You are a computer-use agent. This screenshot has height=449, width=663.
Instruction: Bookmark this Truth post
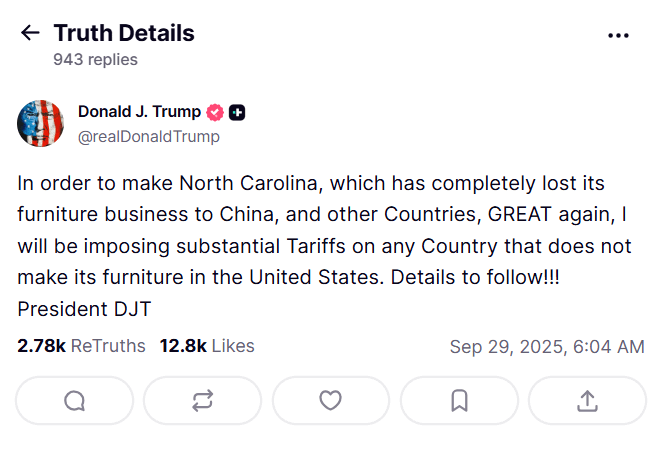pos(459,400)
